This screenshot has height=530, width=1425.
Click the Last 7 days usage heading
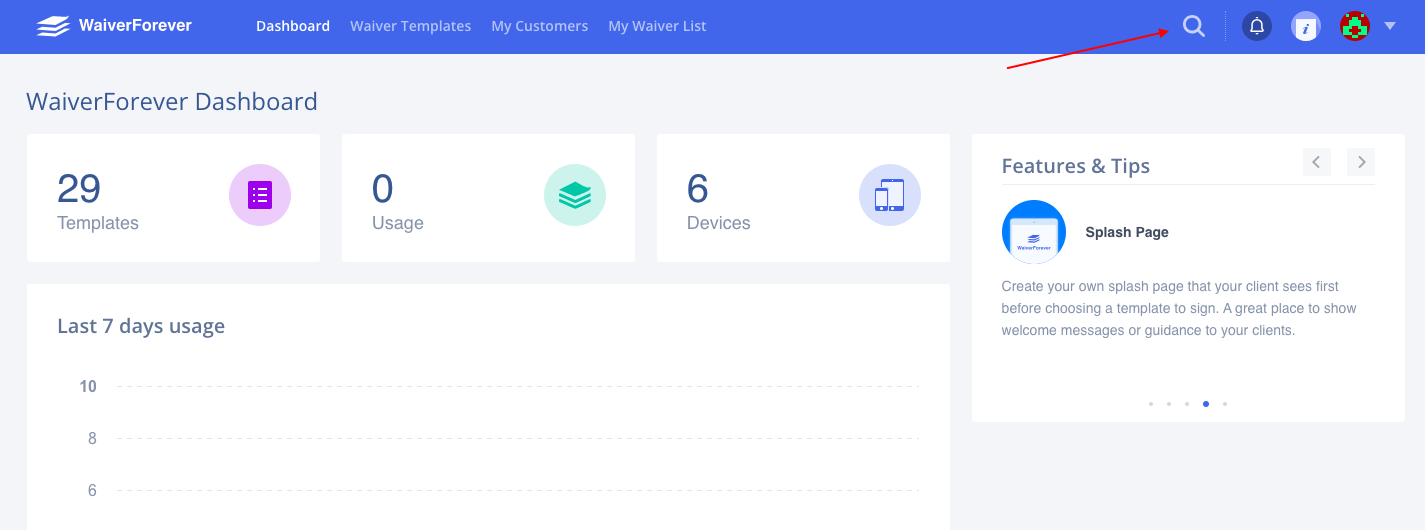pyautogui.click(x=141, y=326)
